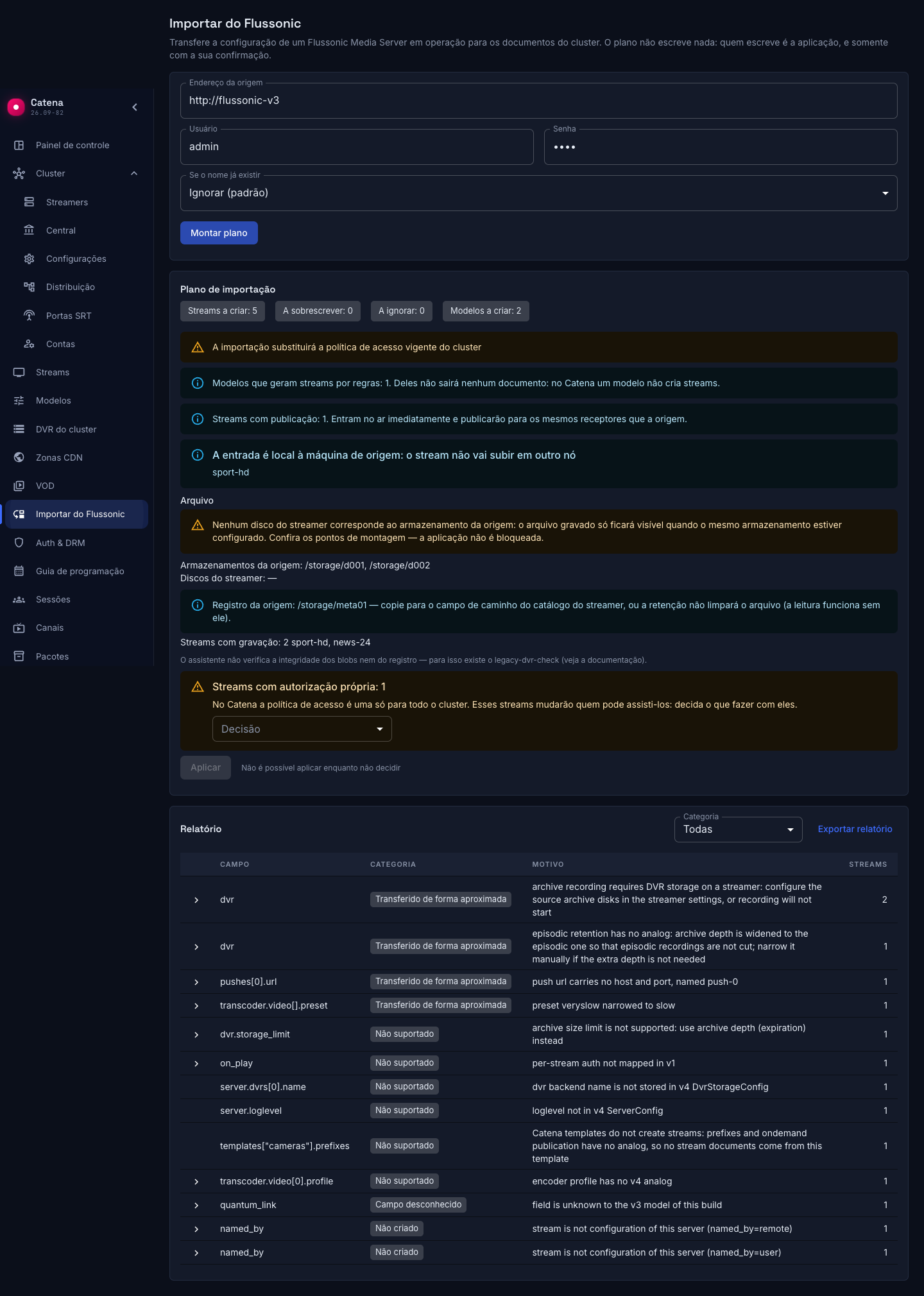This screenshot has height=1296, width=924.
Task: Expand the dvr episodic retention row
Action: click(x=196, y=947)
